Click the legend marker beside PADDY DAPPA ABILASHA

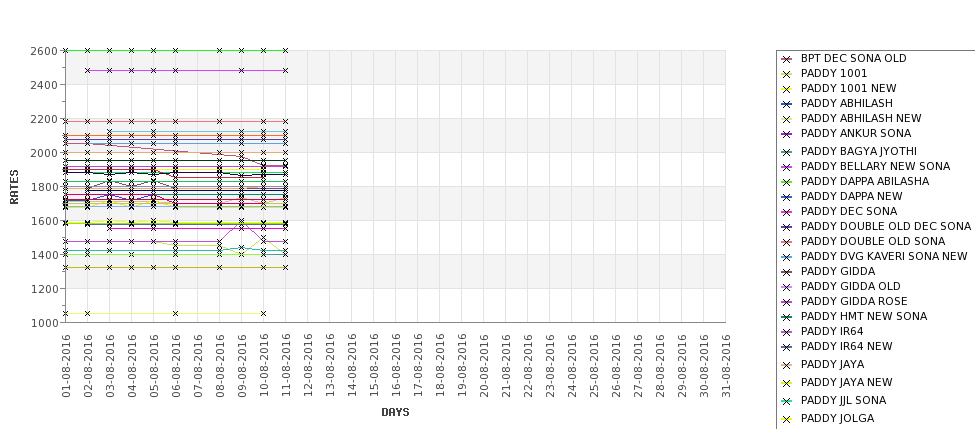(x=787, y=182)
